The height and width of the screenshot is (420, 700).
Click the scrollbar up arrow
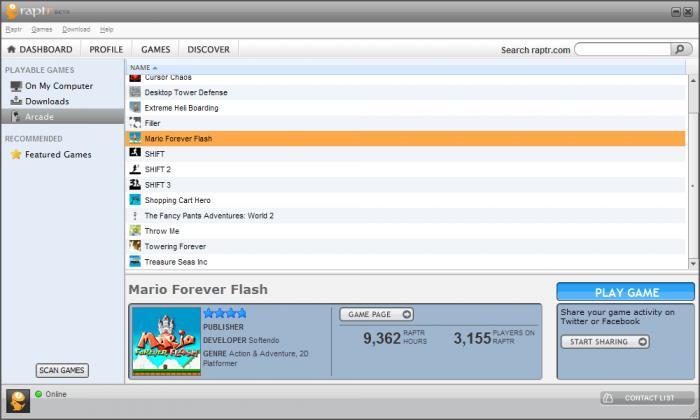click(x=693, y=80)
